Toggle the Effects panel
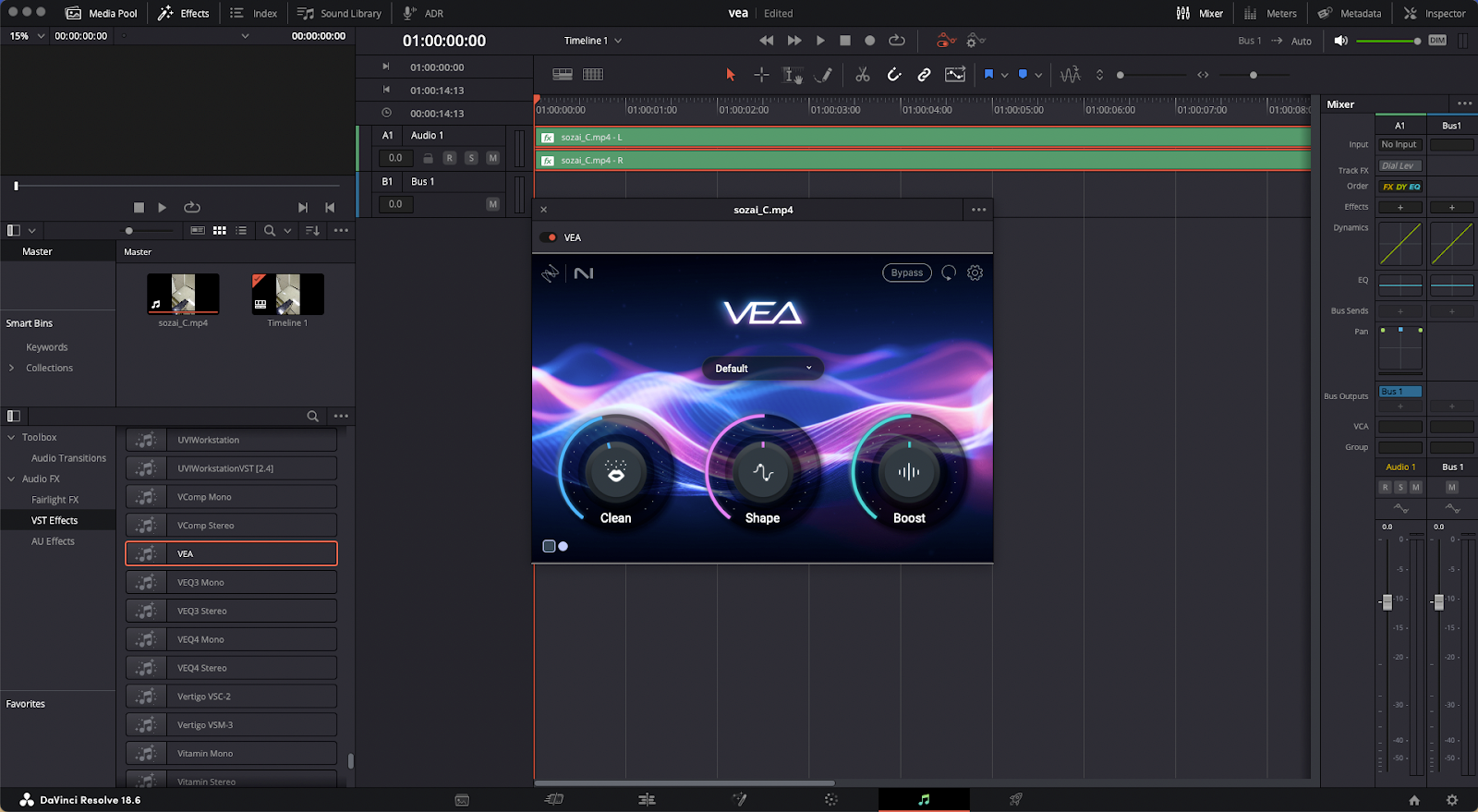This screenshot has width=1478, height=812. tap(184, 13)
